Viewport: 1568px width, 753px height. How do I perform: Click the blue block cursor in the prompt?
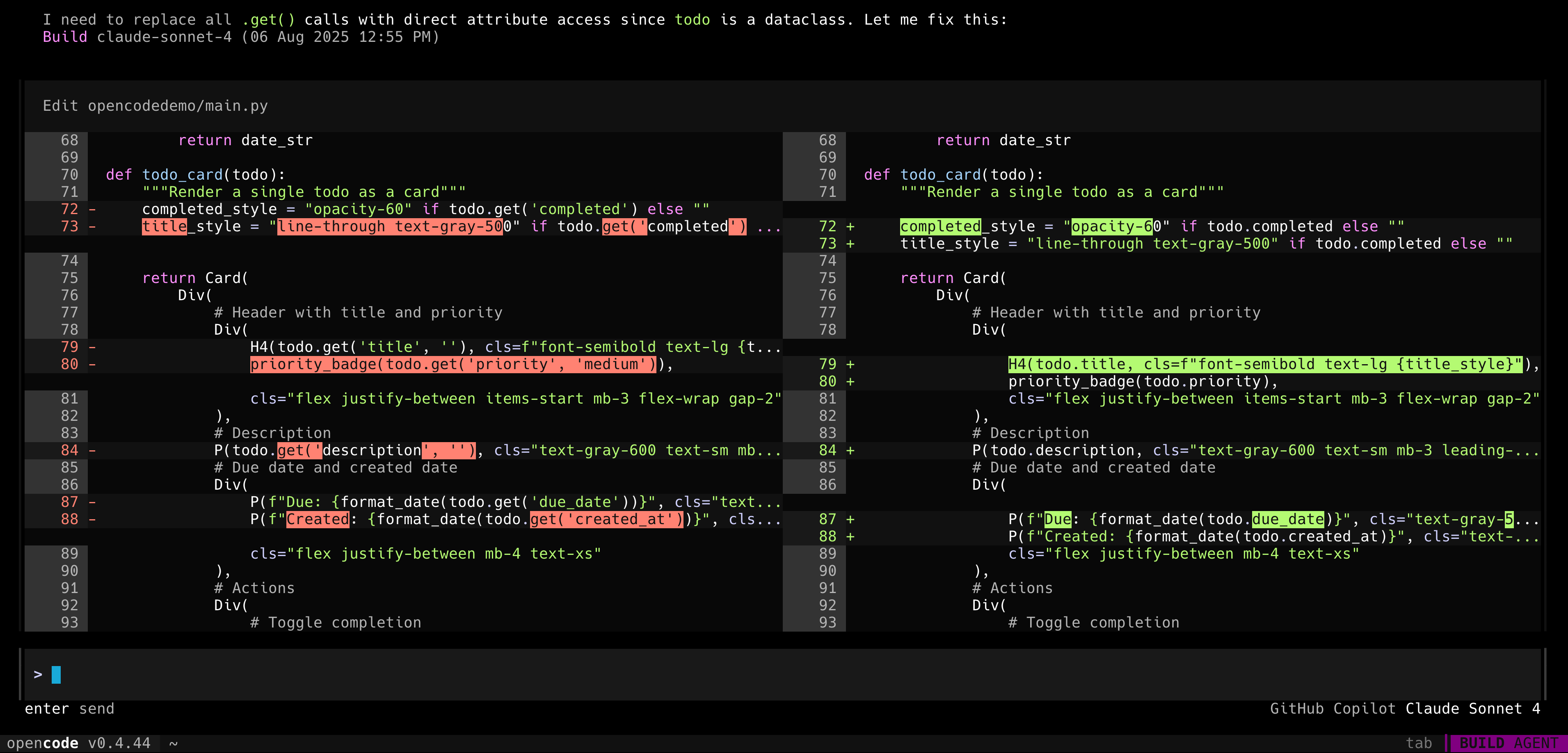56,674
